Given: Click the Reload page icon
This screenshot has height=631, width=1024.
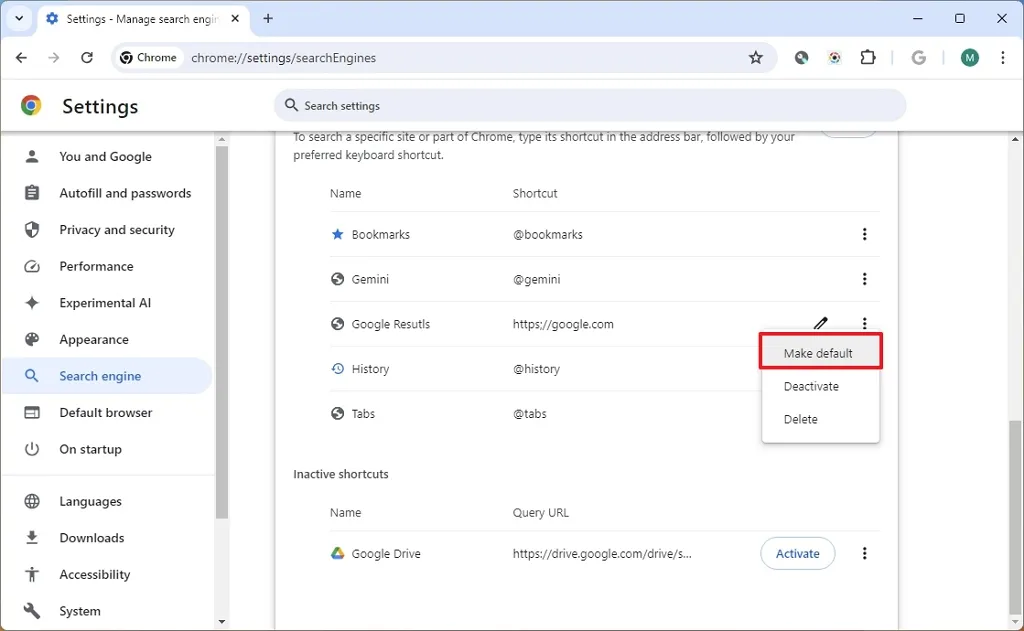Looking at the screenshot, I should click(x=87, y=57).
